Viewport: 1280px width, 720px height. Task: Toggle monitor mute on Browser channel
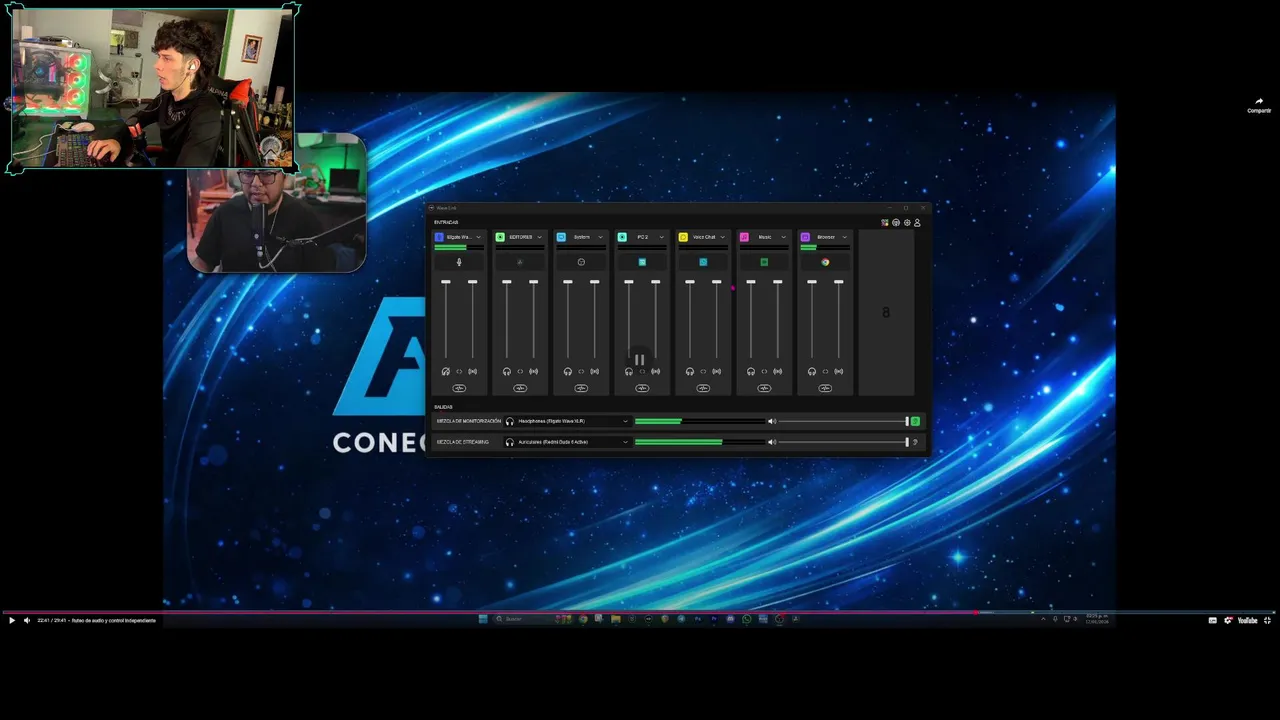(x=812, y=371)
